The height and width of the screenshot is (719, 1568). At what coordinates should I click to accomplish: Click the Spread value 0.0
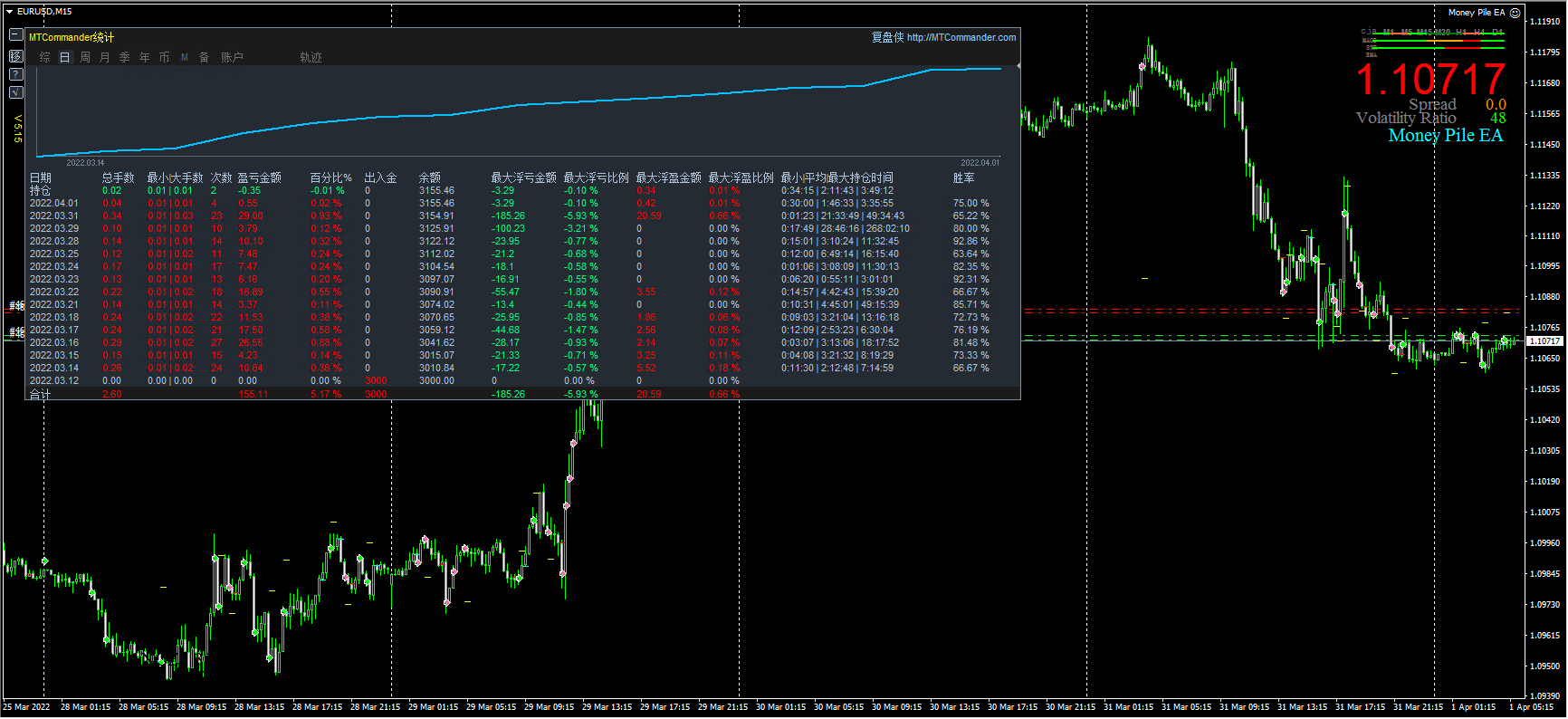(1496, 105)
